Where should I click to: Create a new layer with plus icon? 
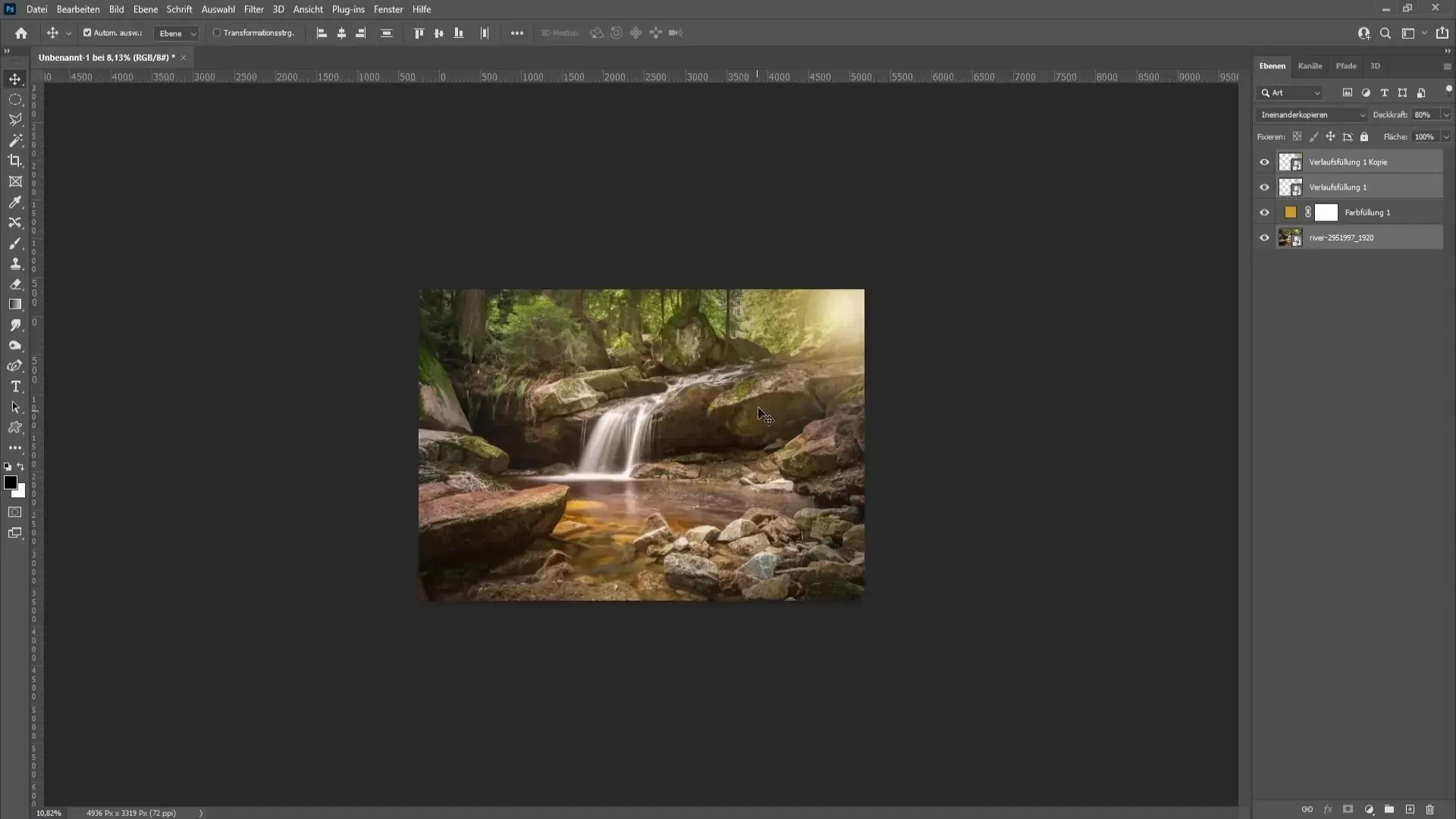coord(1410,809)
